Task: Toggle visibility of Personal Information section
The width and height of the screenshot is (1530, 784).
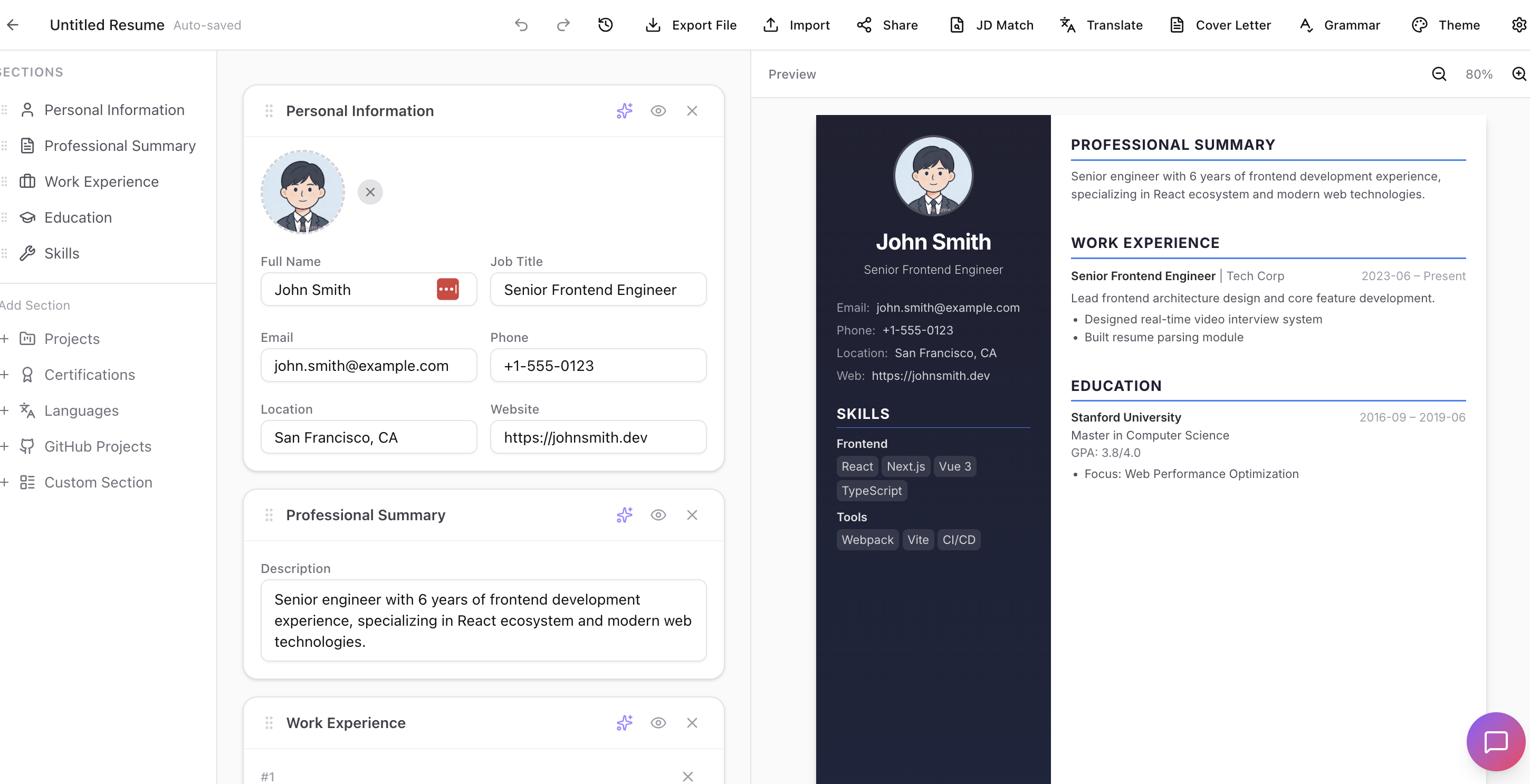Action: point(658,110)
